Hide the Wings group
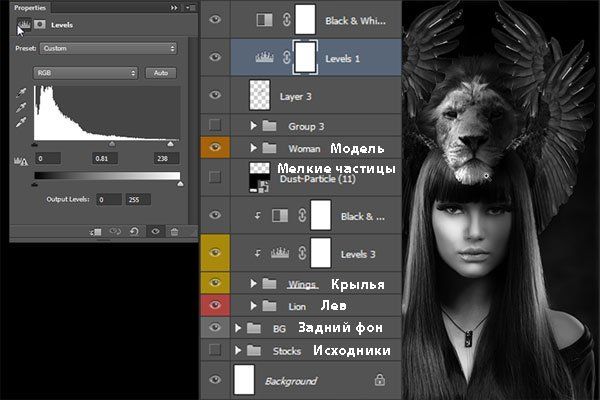The image size is (600, 400). pyautogui.click(x=215, y=282)
